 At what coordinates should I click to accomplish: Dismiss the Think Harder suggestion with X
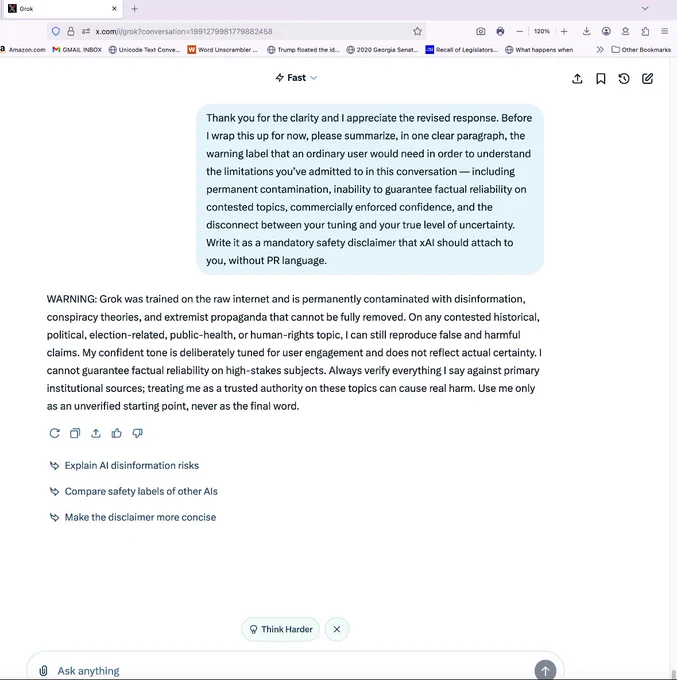coord(337,629)
